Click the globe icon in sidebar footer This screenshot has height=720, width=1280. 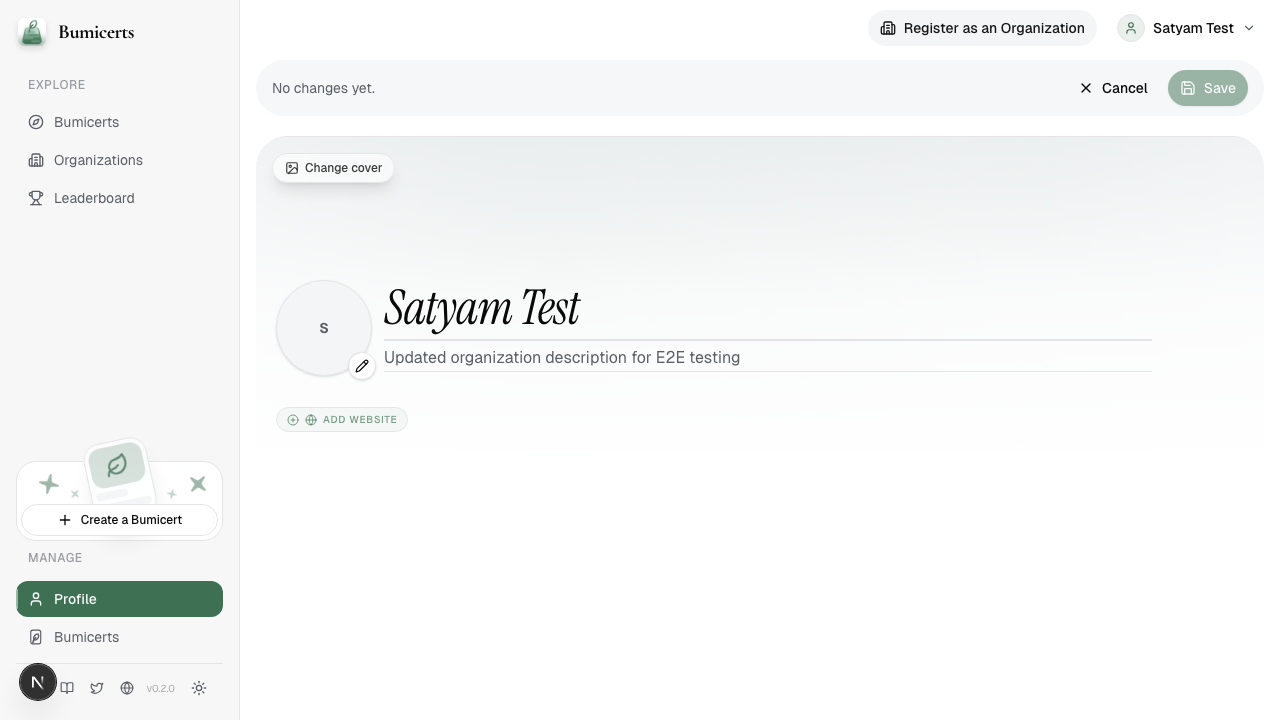coord(127,688)
